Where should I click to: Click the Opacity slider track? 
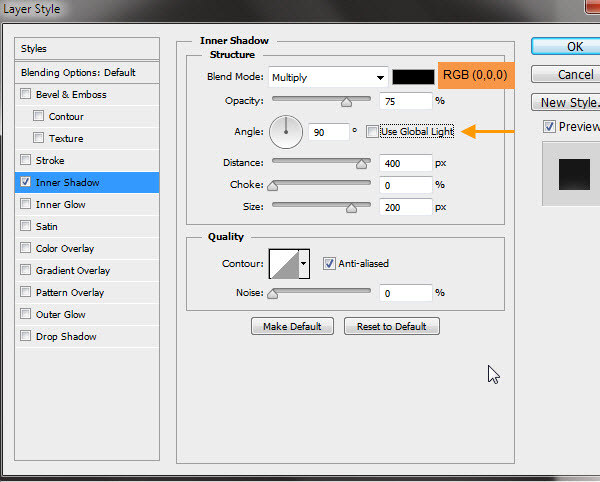(320, 100)
